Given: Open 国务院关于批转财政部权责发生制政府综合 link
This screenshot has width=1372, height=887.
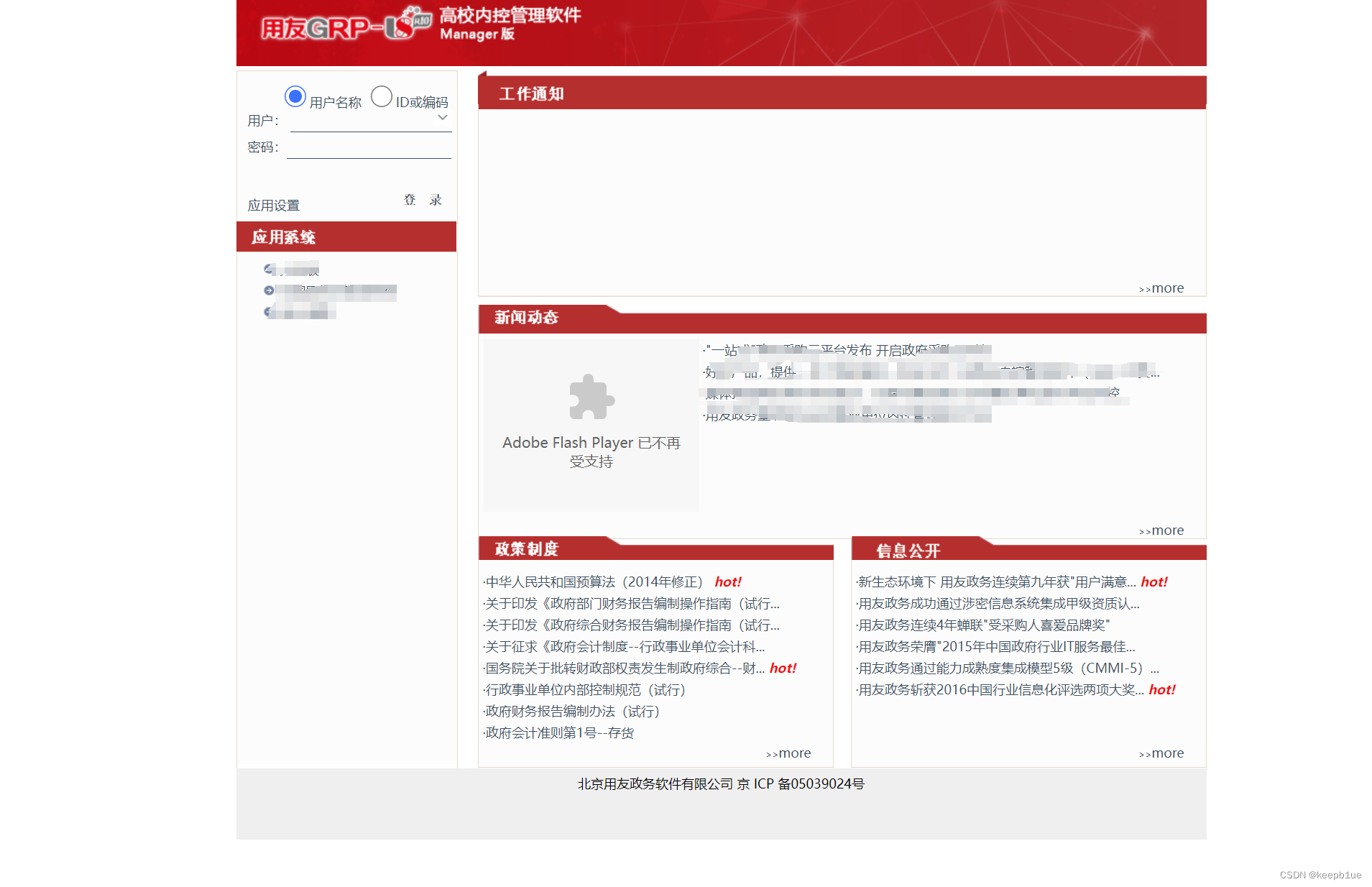Looking at the screenshot, I should click(x=625, y=668).
